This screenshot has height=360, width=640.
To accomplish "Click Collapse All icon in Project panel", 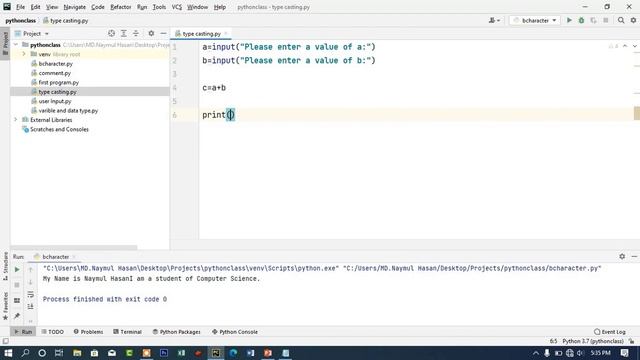I will pos(136,33).
